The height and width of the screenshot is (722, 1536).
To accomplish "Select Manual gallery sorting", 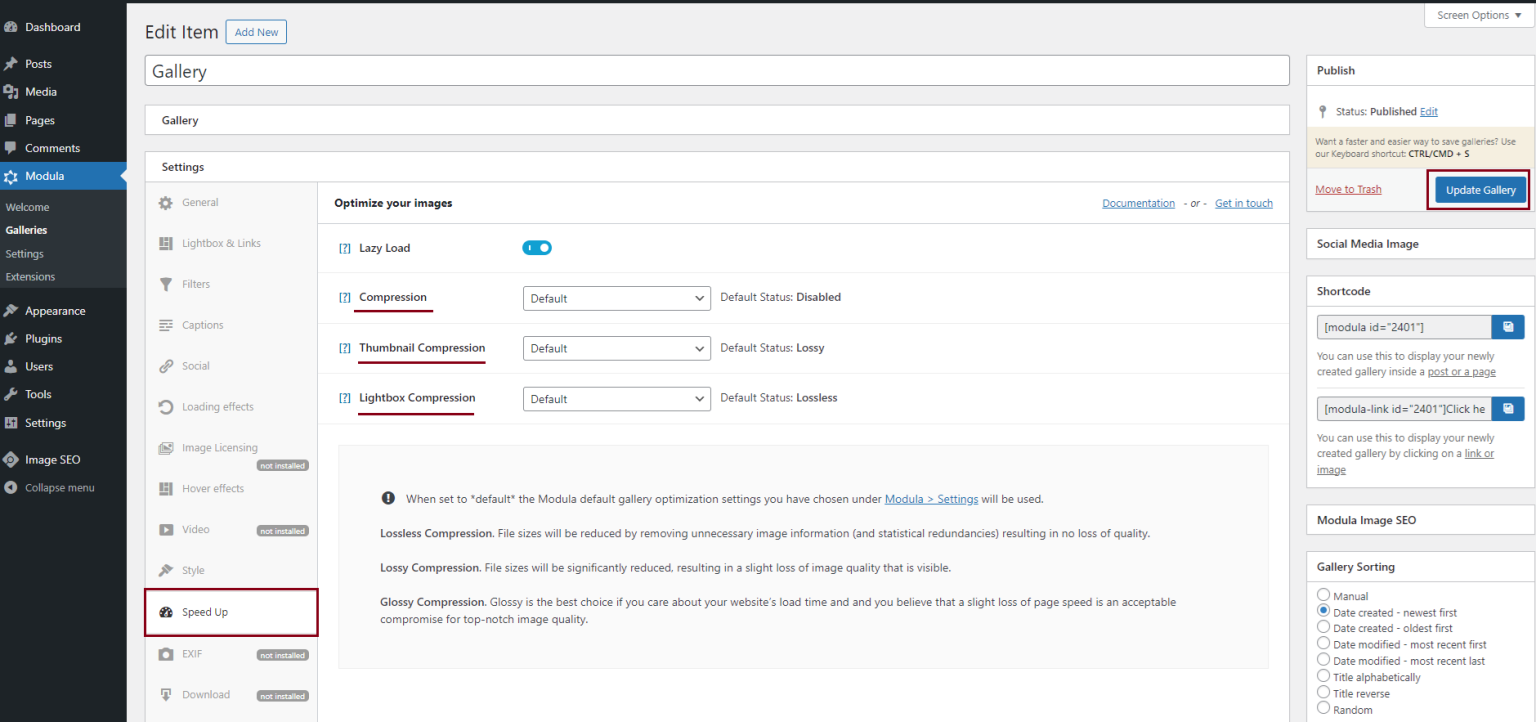I will click(x=1323, y=595).
